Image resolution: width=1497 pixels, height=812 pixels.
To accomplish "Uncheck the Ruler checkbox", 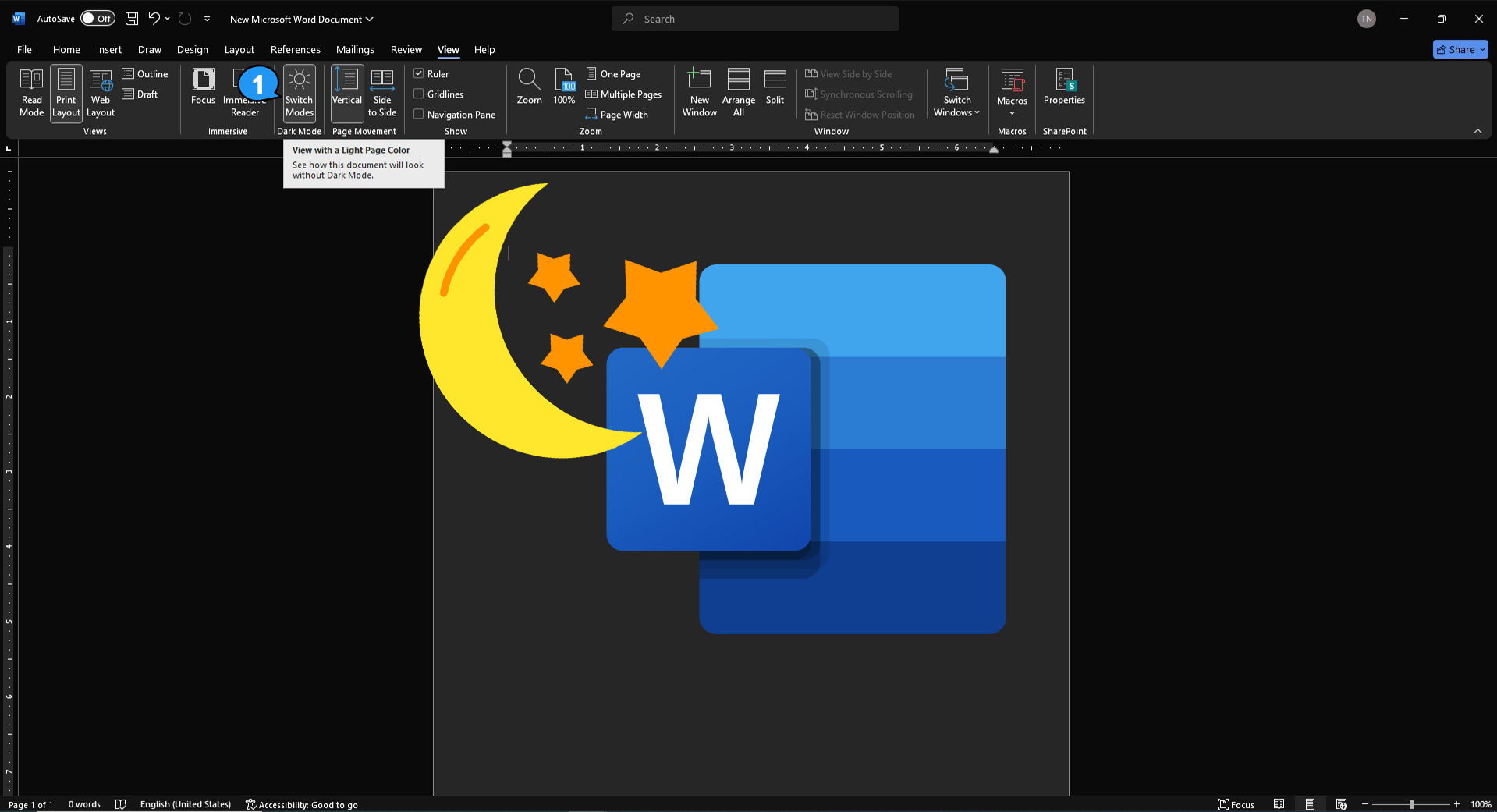I will [419, 73].
